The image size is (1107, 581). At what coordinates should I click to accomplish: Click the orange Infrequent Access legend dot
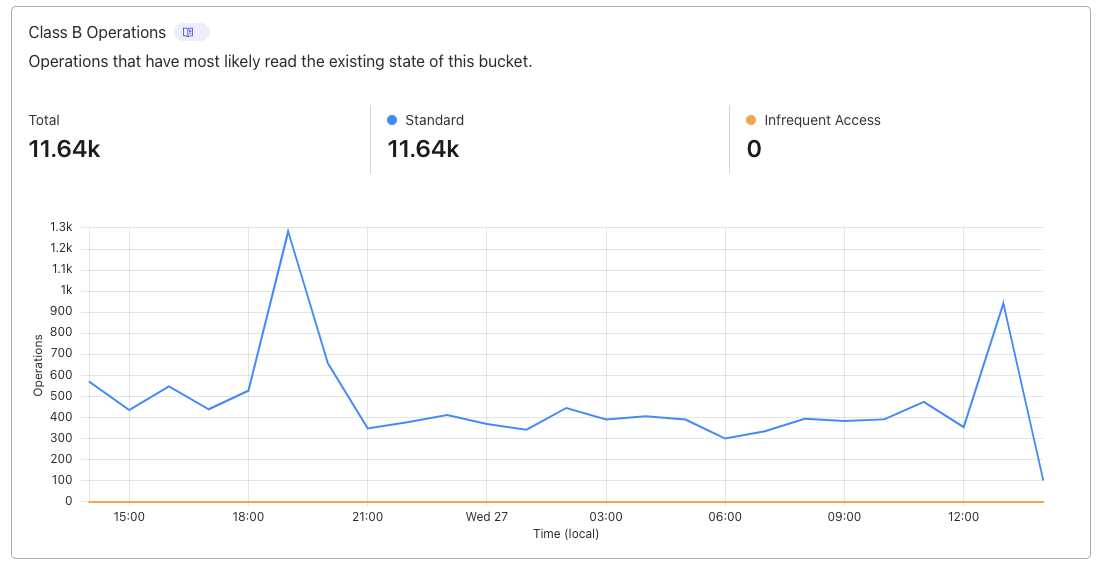[x=751, y=120]
